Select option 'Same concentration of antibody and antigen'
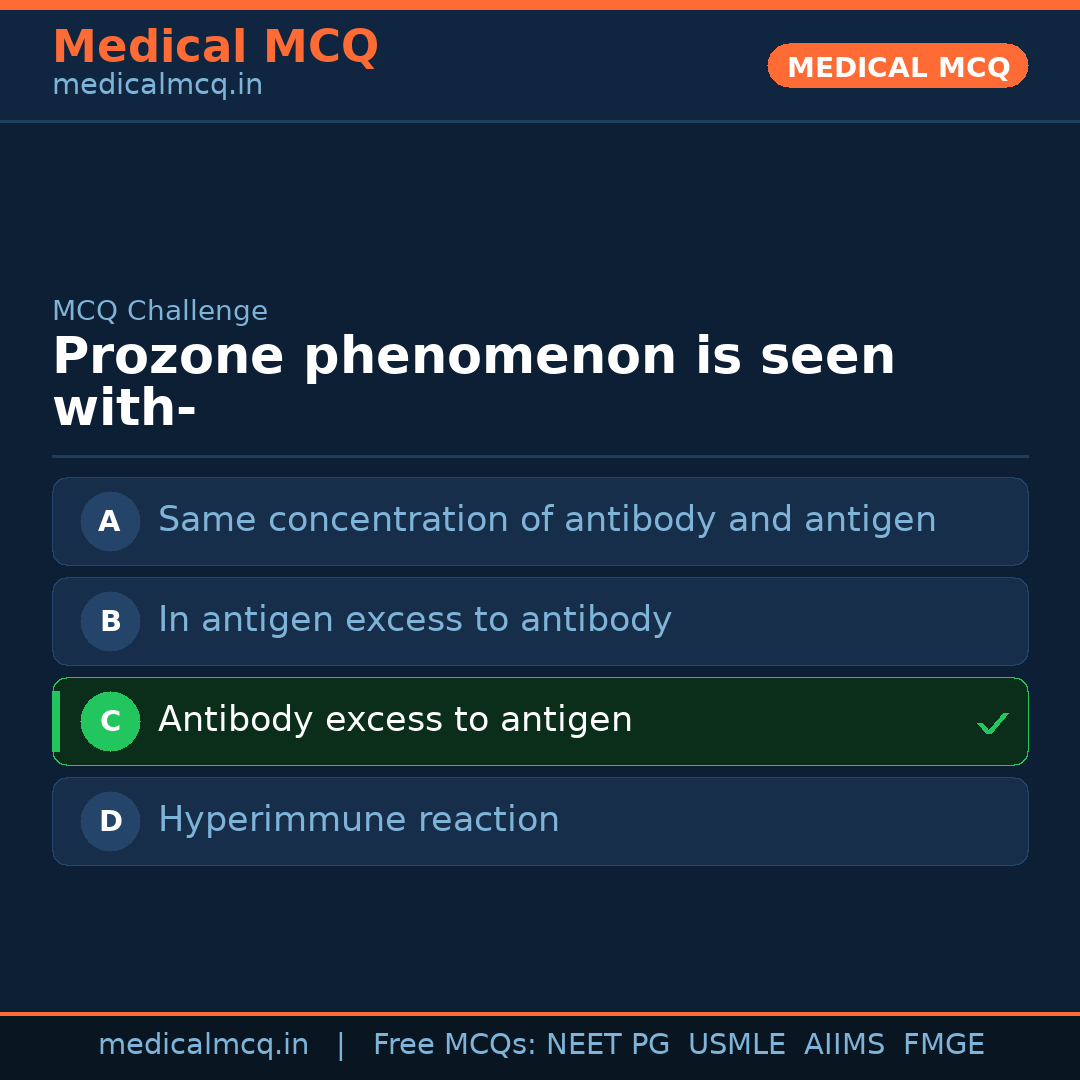1080x1080 pixels. click(x=547, y=520)
